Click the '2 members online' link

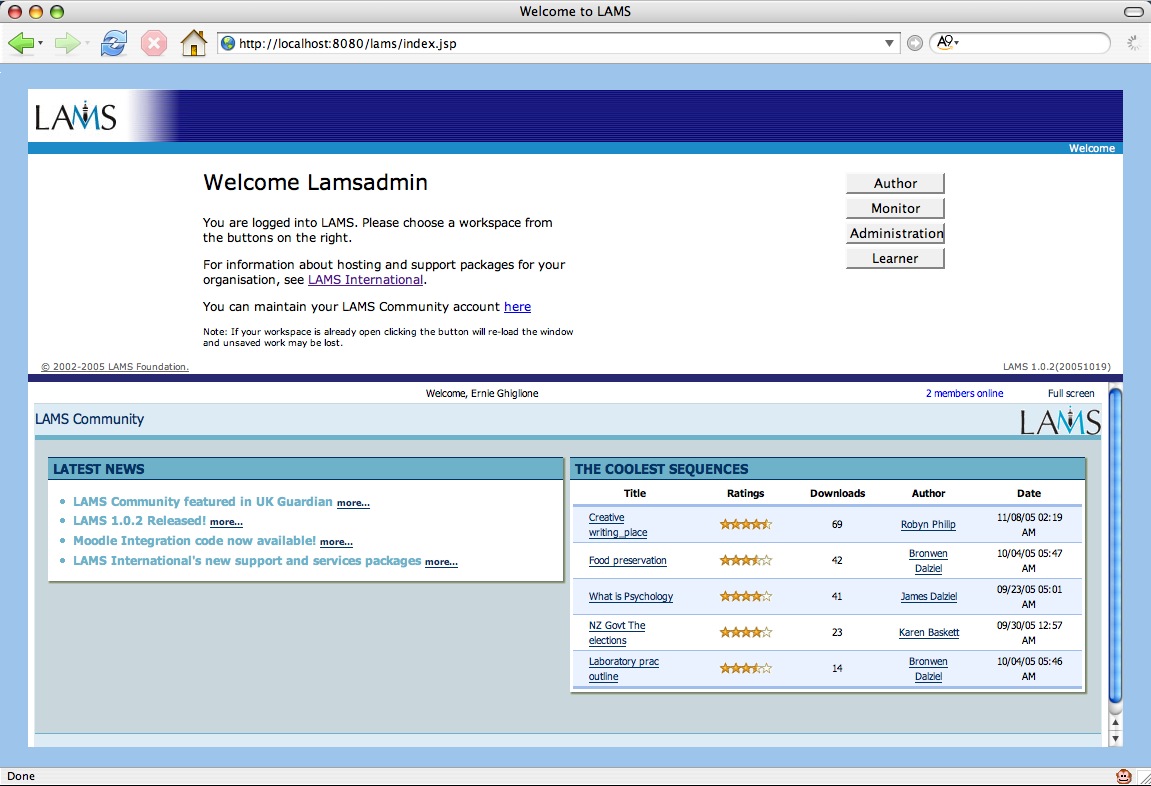(964, 394)
